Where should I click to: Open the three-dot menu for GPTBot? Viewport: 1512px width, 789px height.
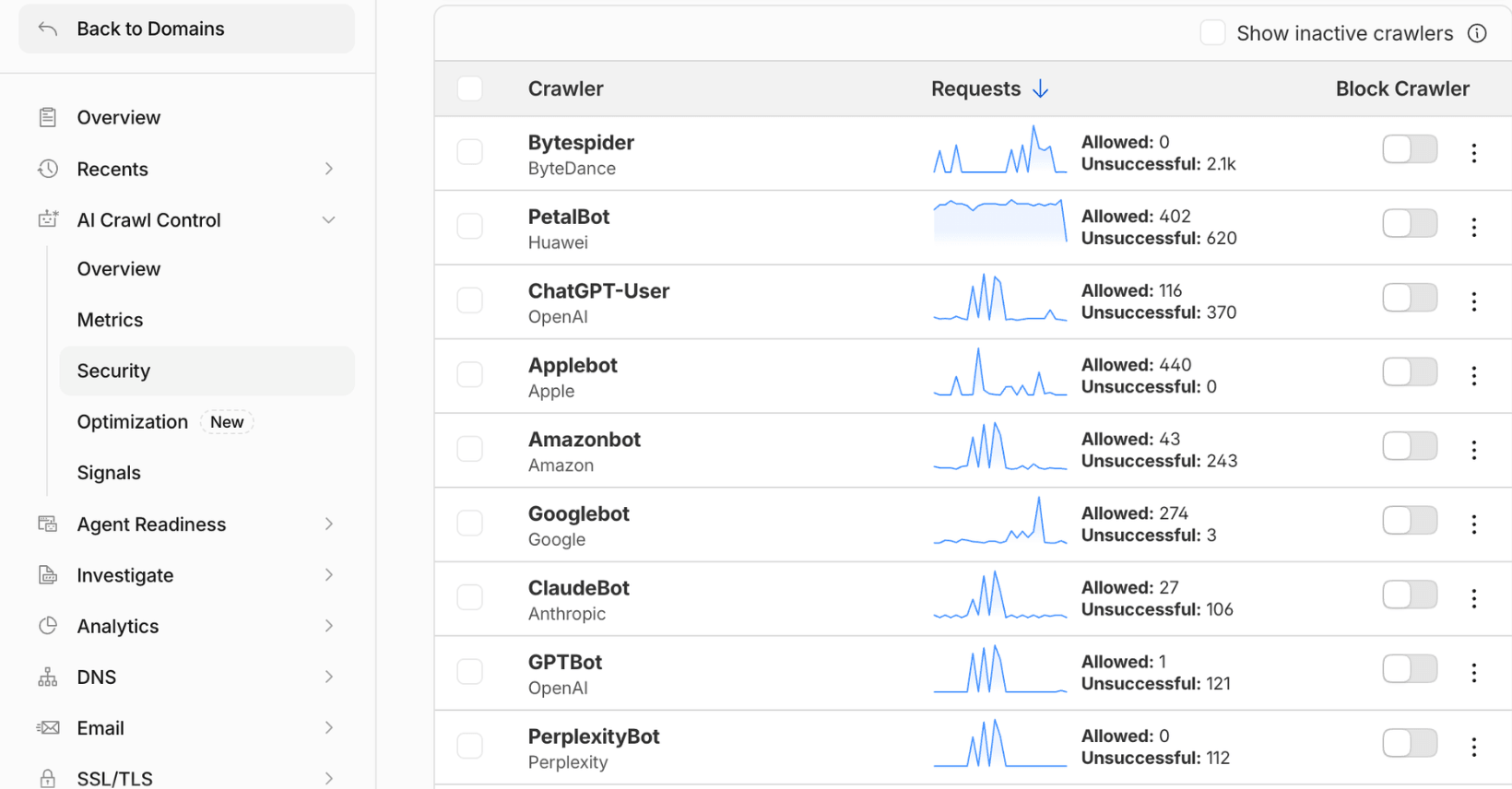click(1474, 673)
